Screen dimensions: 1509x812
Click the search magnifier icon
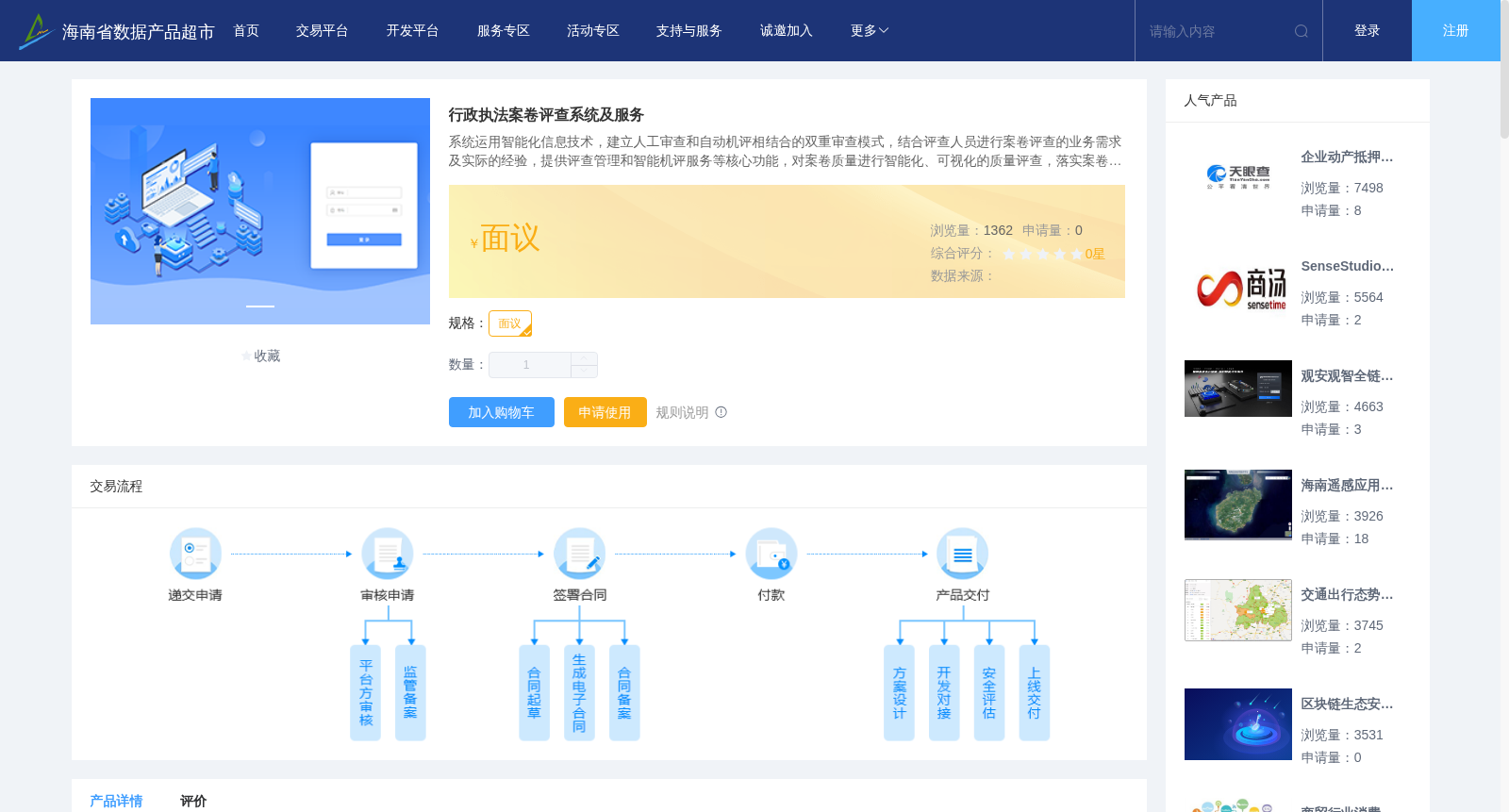(1302, 31)
